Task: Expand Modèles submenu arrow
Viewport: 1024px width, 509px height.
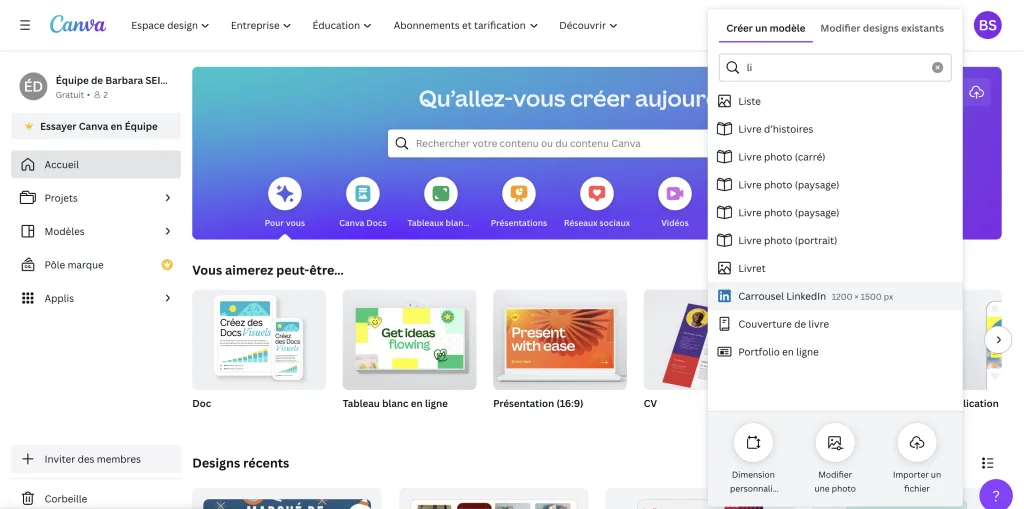Action: (x=168, y=231)
